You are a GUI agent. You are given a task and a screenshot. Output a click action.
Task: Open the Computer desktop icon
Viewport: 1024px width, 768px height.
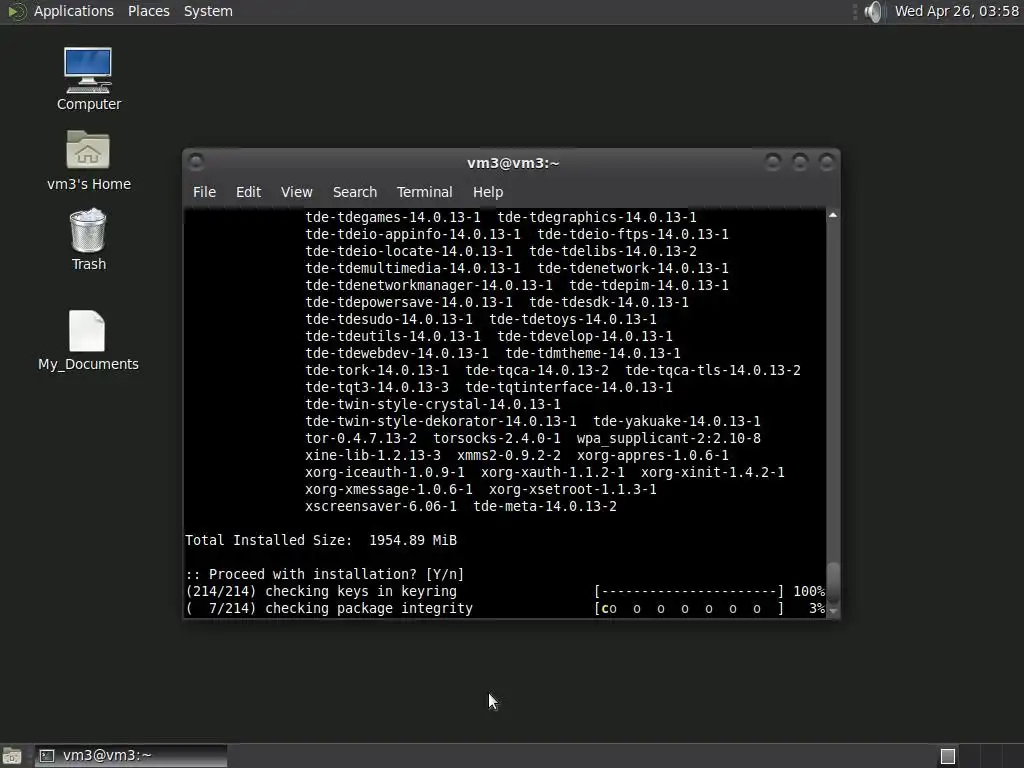[88, 79]
